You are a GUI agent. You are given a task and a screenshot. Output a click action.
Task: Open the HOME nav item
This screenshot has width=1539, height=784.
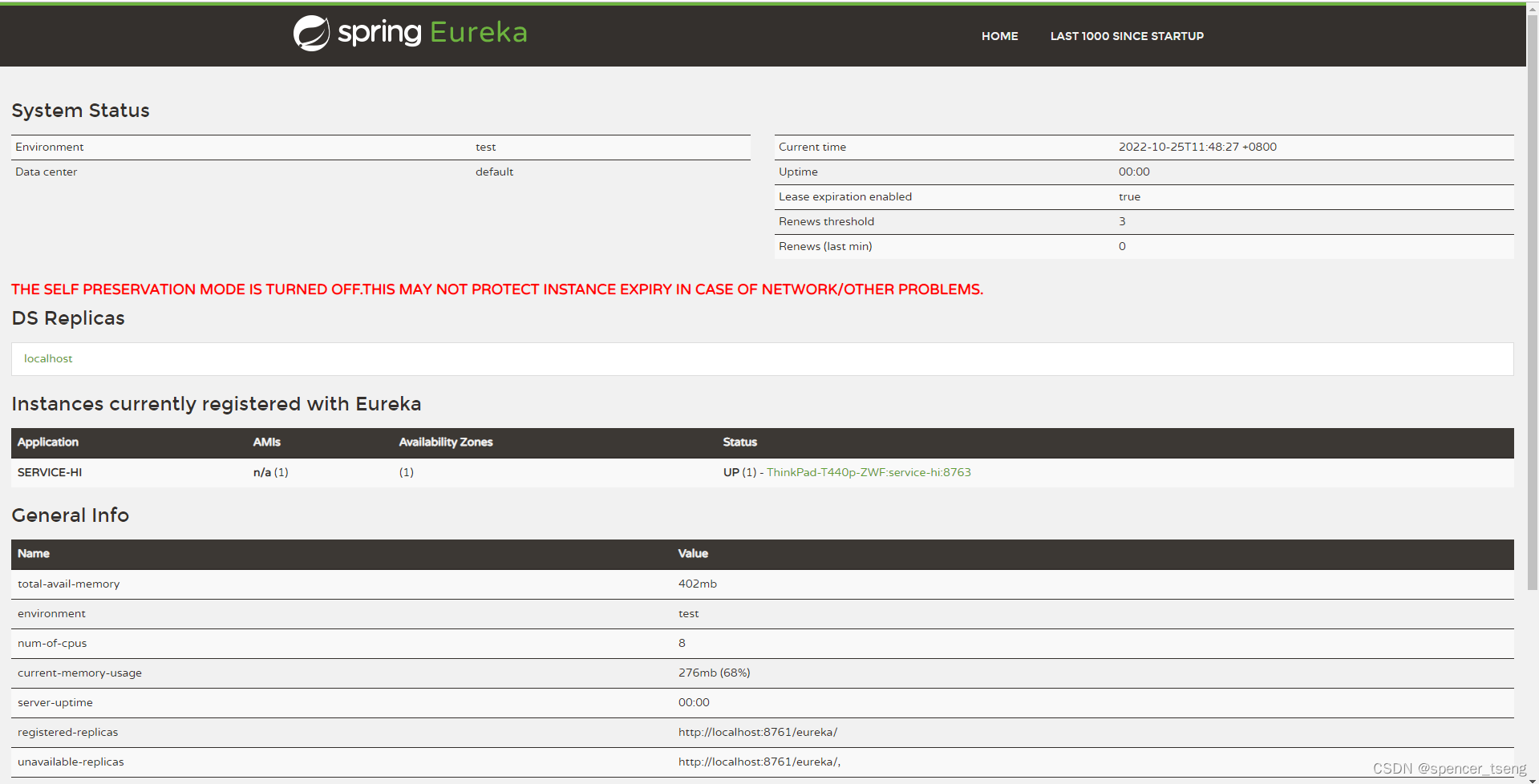point(999,36)
